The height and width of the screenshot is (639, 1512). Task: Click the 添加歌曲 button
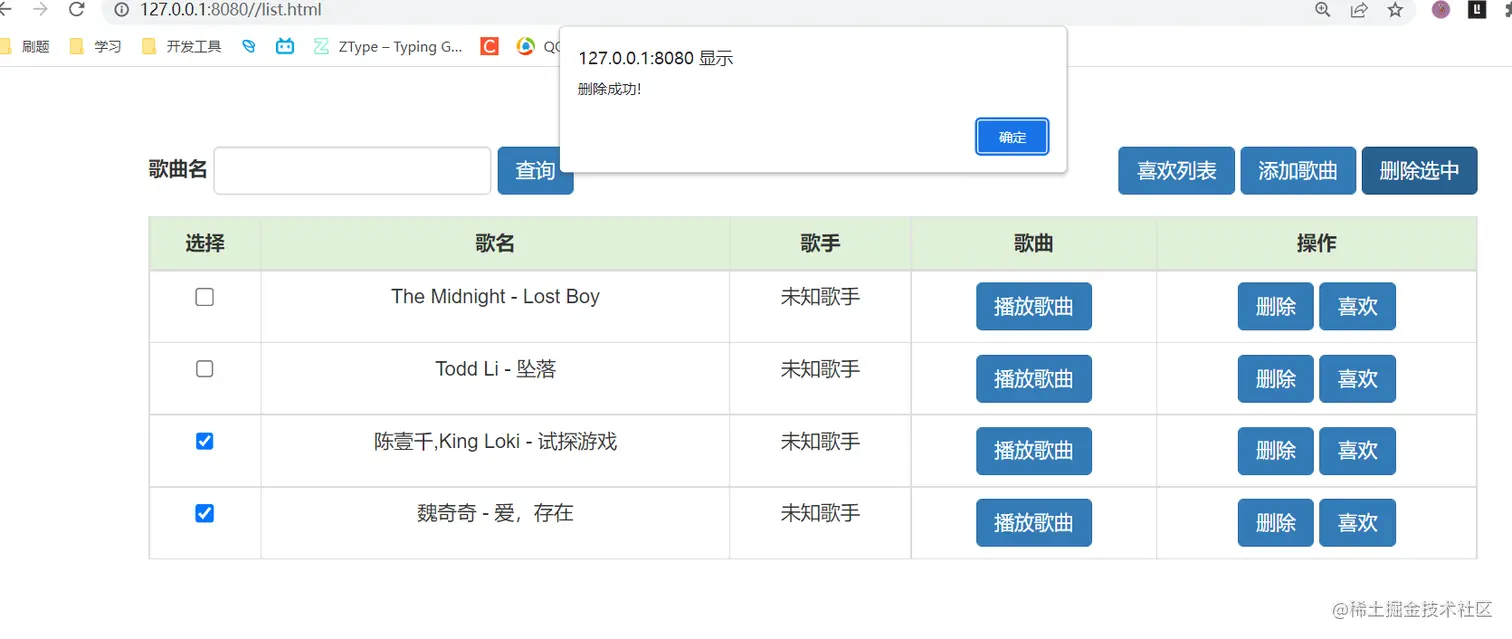click(1298, 171)
